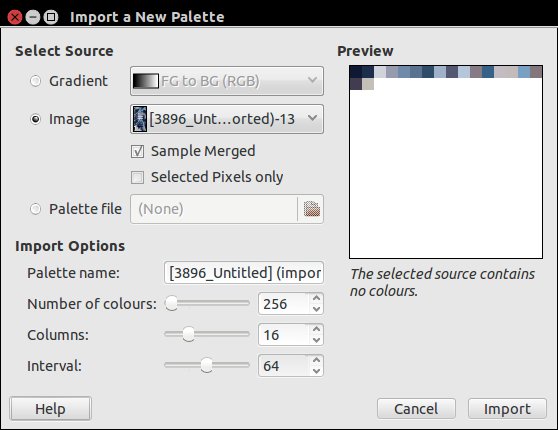This screenshot has width=558, height=430.
Task: Click the 'selected source contains no colours' message
Action: tap(442, 283)
